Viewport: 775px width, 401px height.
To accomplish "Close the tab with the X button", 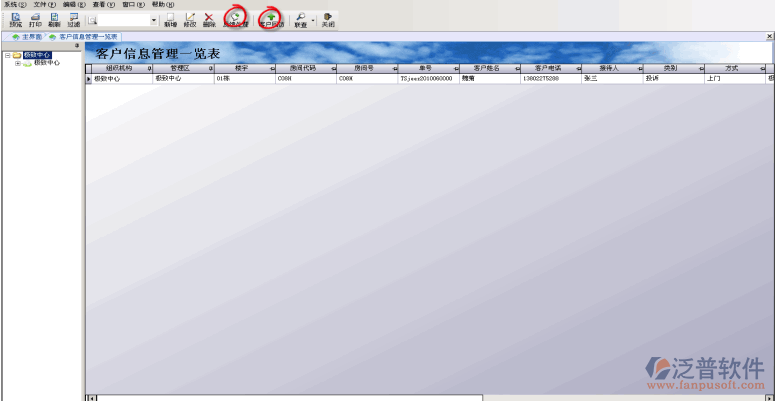I will (x=770, y=36).
